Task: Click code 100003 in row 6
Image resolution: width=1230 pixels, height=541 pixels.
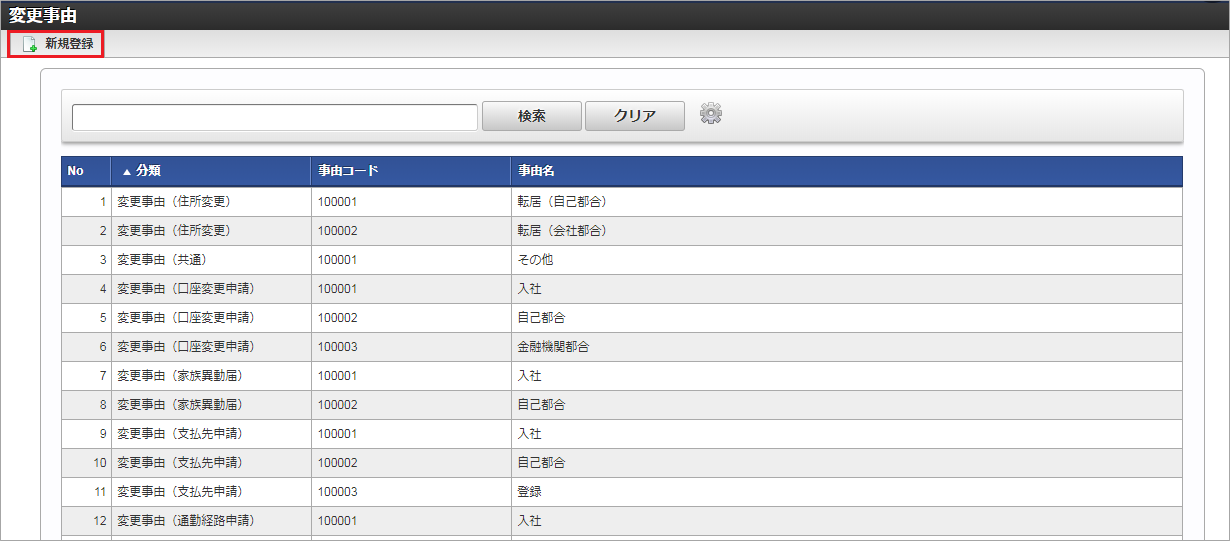Action: [337, 347]
